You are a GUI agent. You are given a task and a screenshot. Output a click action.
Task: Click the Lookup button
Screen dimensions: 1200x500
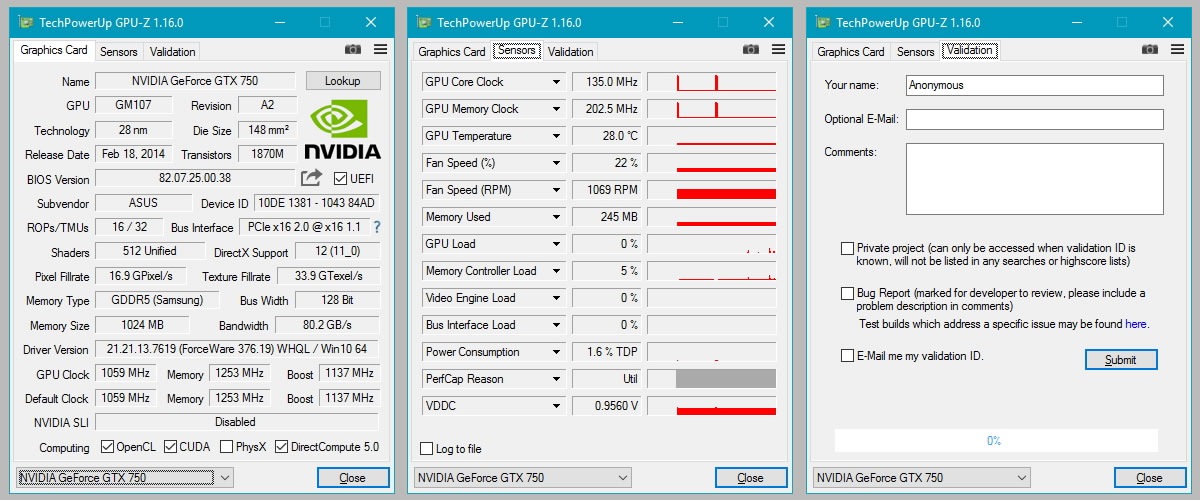(343, 81)
